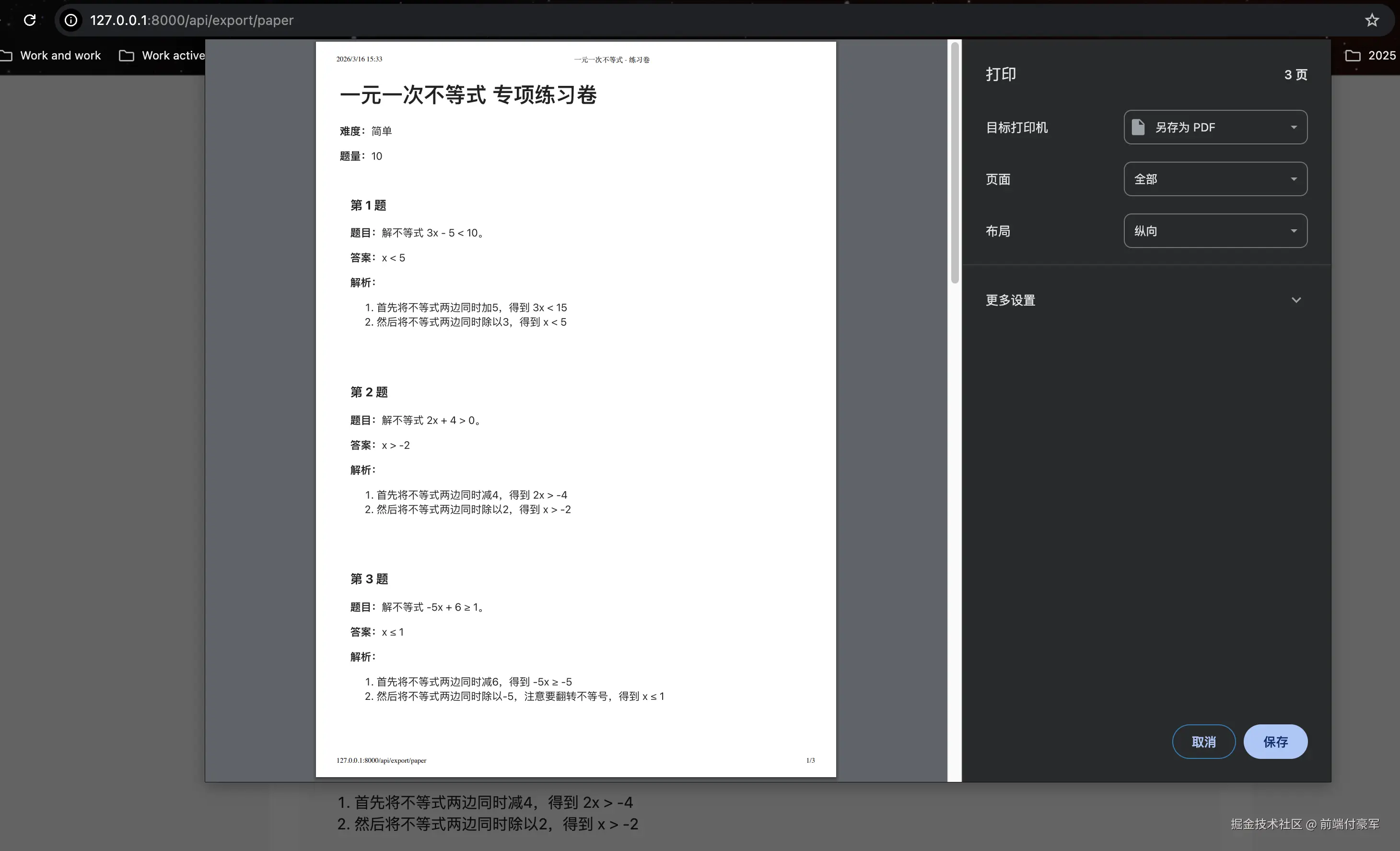Viewport: 1400px width, 851px height.
Task: Click the 打印 dialog title
Action: point(1001,74)
